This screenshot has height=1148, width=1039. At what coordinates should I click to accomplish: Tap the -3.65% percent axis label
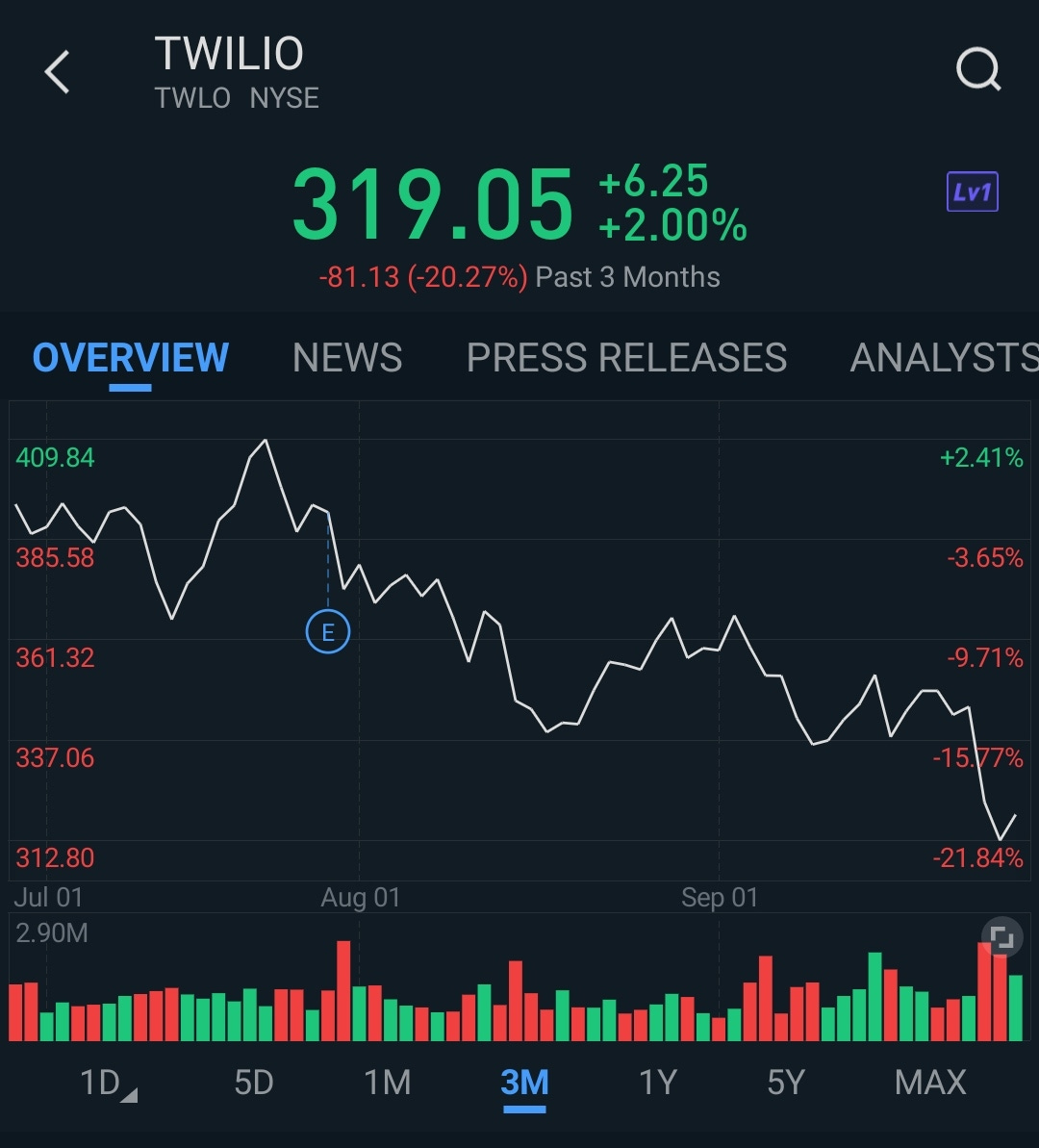[985, 559]
